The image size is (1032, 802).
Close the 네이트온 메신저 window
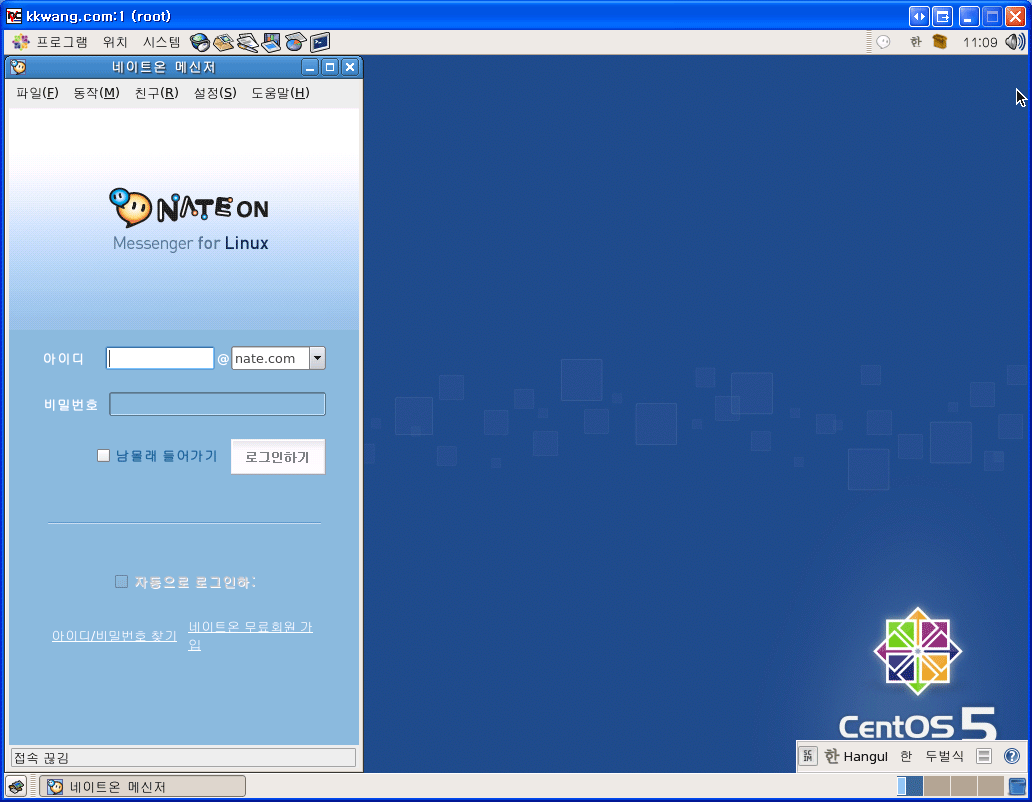351,66
